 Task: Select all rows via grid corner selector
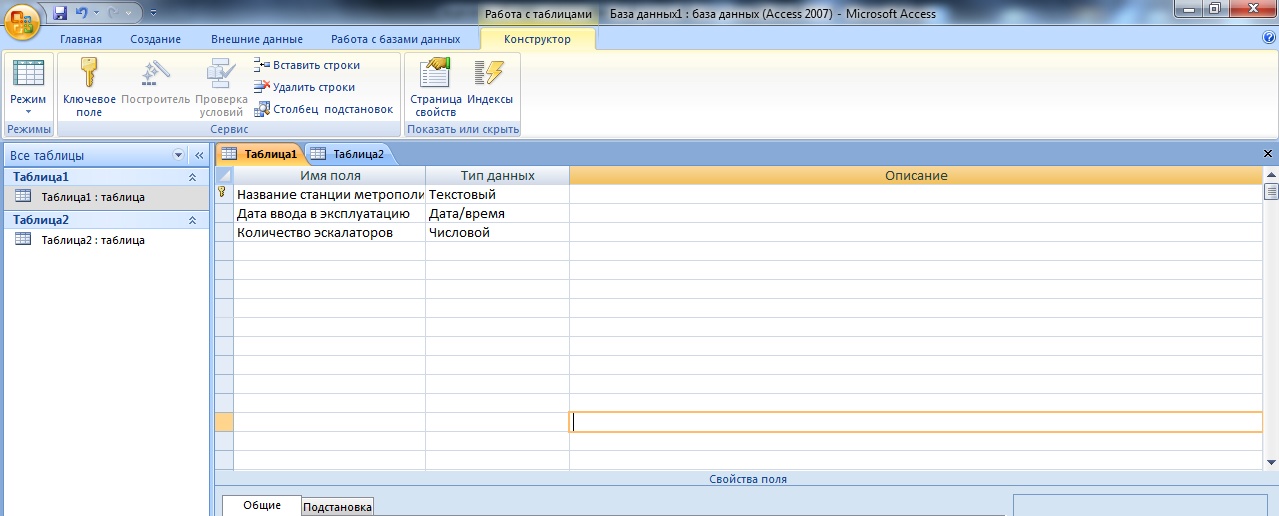[x=224, y=176]
